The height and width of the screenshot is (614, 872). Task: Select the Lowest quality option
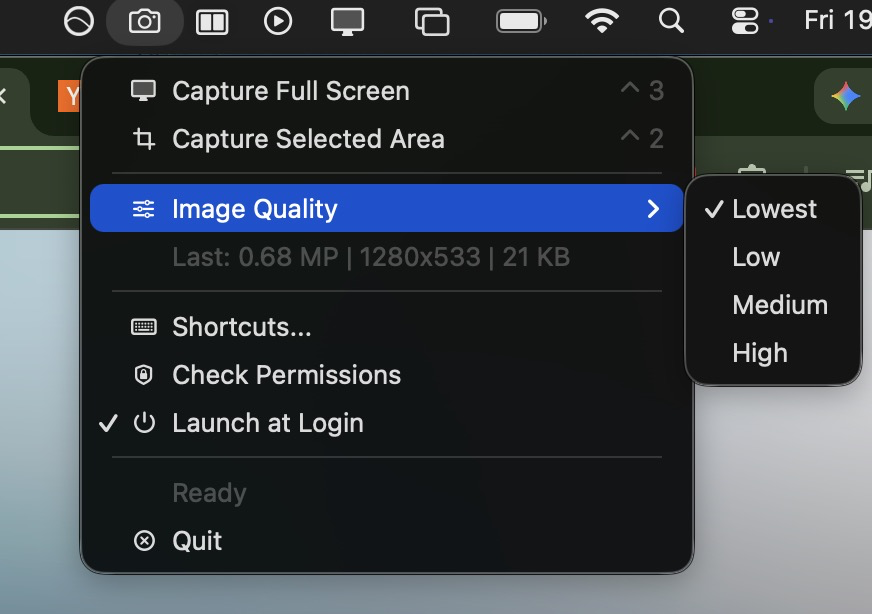[x=774, y=209]
